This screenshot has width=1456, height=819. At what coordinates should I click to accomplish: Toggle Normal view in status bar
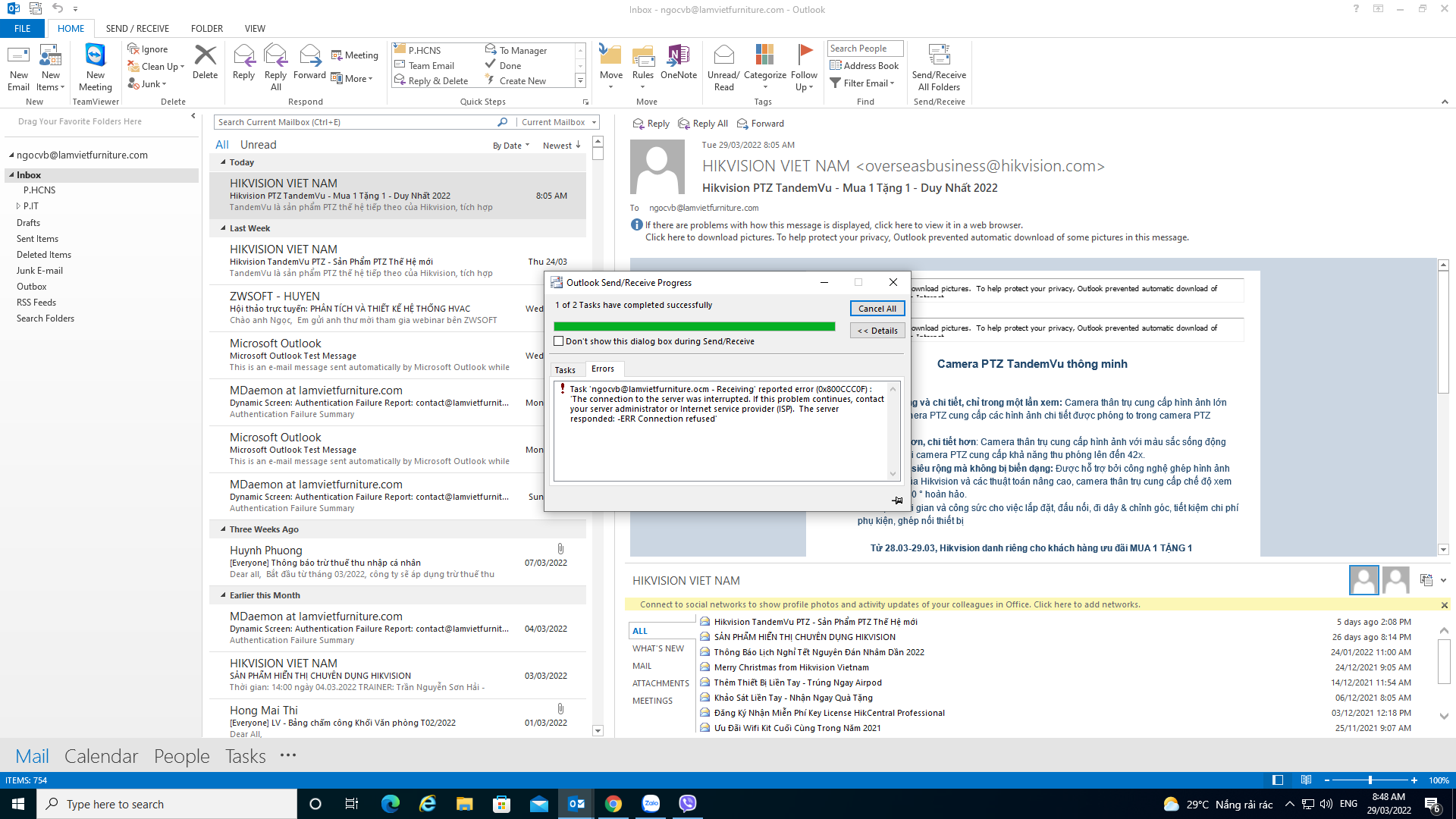tap(1278, 780)
